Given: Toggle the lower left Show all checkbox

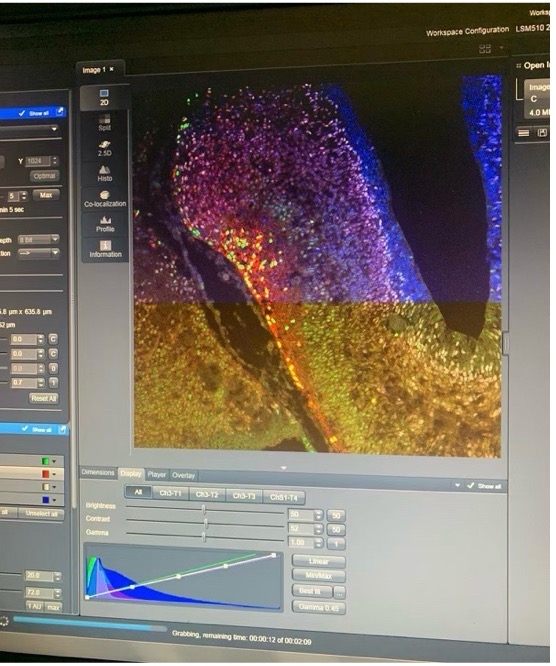Looking at the screenshot, I should (25, 429).
